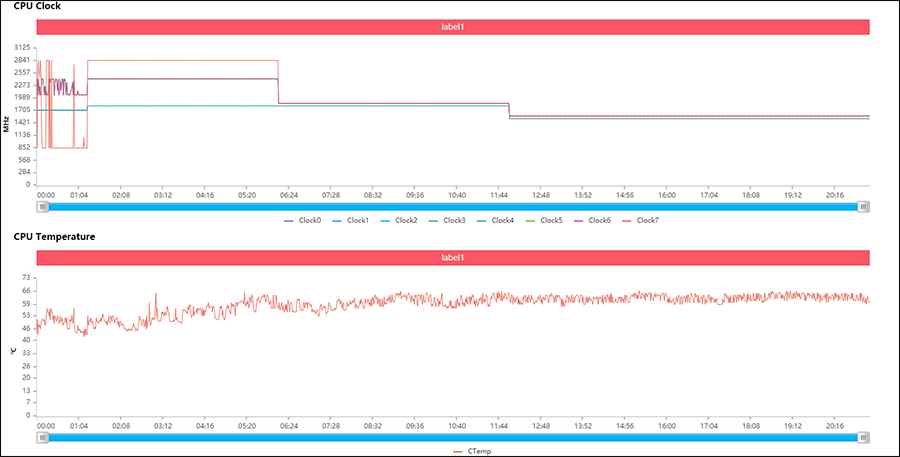Click the CPU Clock heading
The height and width of the screenshot is (457, 900).
pos(37,6)
